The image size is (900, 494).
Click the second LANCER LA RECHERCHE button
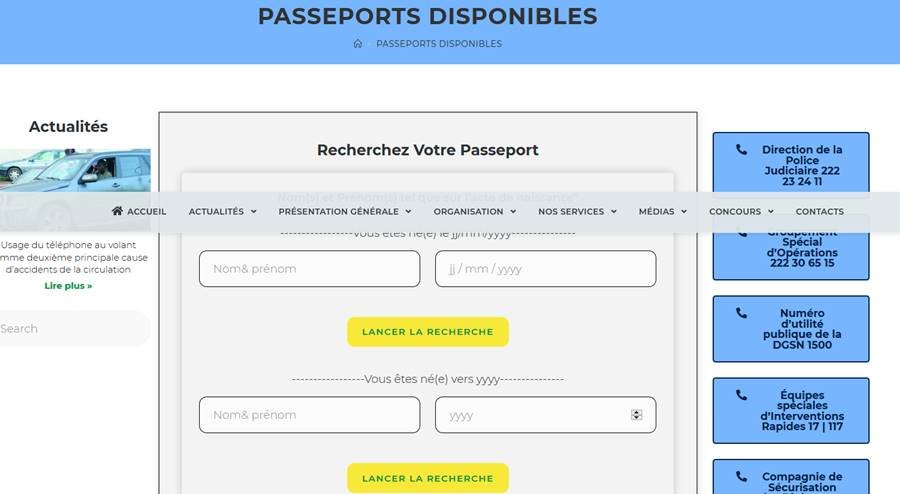(428, 478)
